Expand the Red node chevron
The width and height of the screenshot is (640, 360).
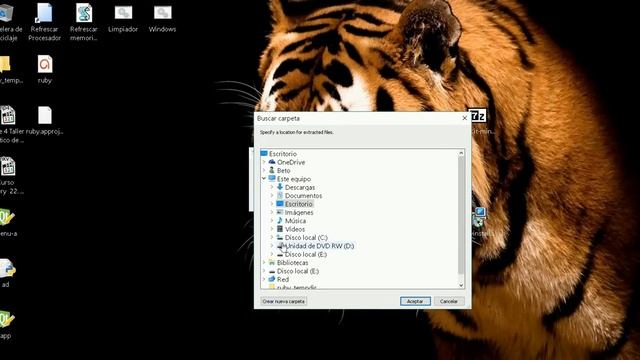pos(264,279)
